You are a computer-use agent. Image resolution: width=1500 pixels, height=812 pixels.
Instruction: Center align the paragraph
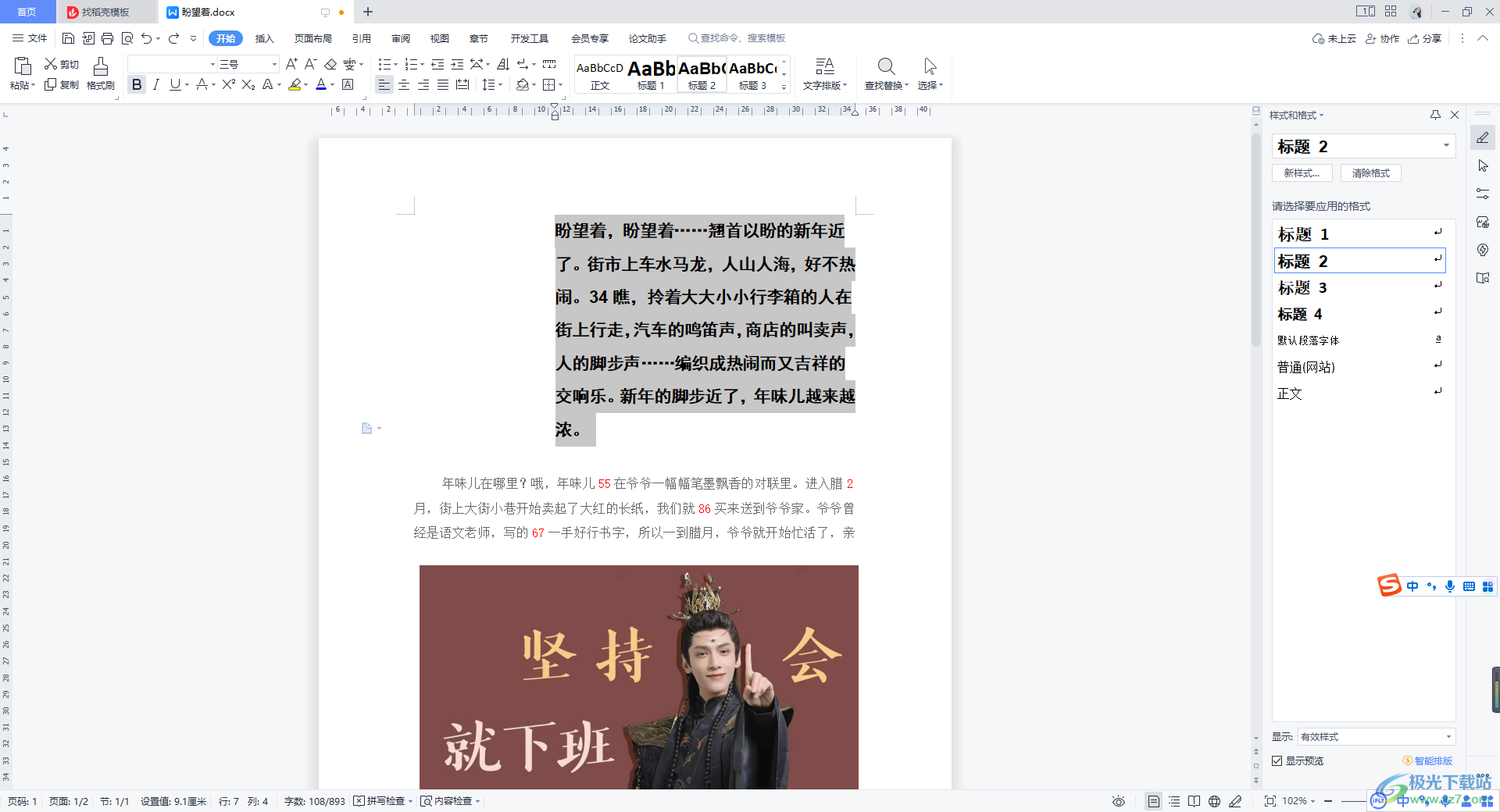coord(404,84)
